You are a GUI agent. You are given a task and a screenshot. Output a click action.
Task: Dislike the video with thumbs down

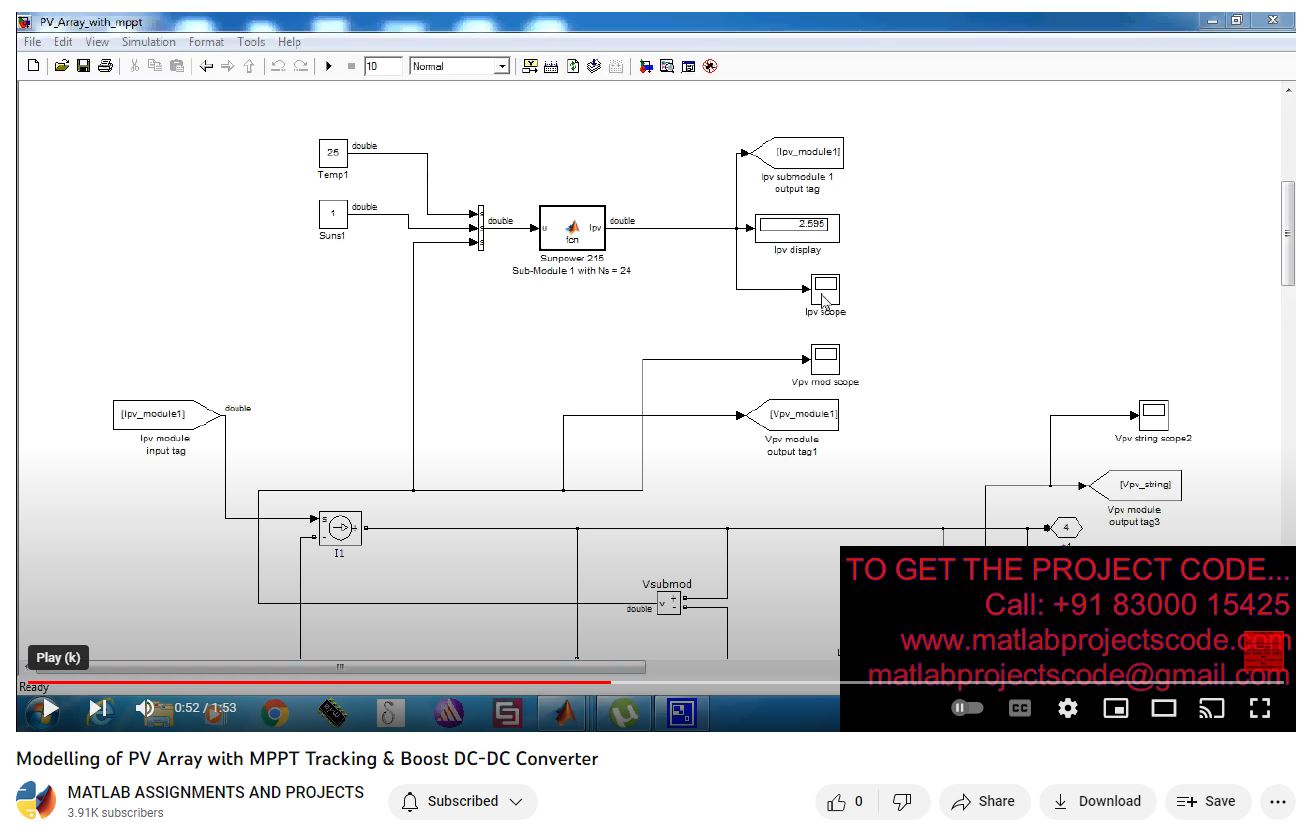coord(901,801)
